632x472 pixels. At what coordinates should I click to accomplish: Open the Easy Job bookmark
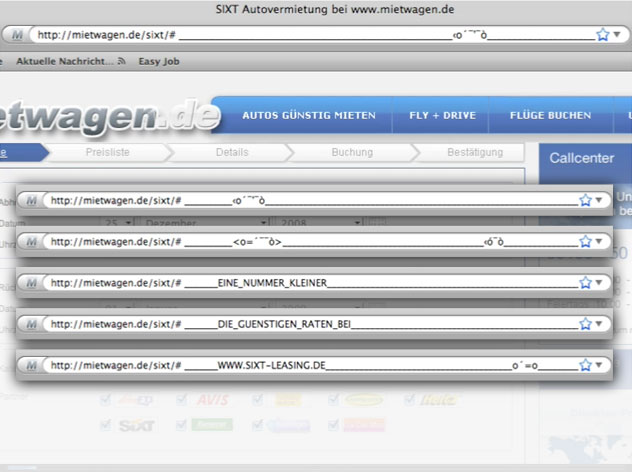pos(161,61)
